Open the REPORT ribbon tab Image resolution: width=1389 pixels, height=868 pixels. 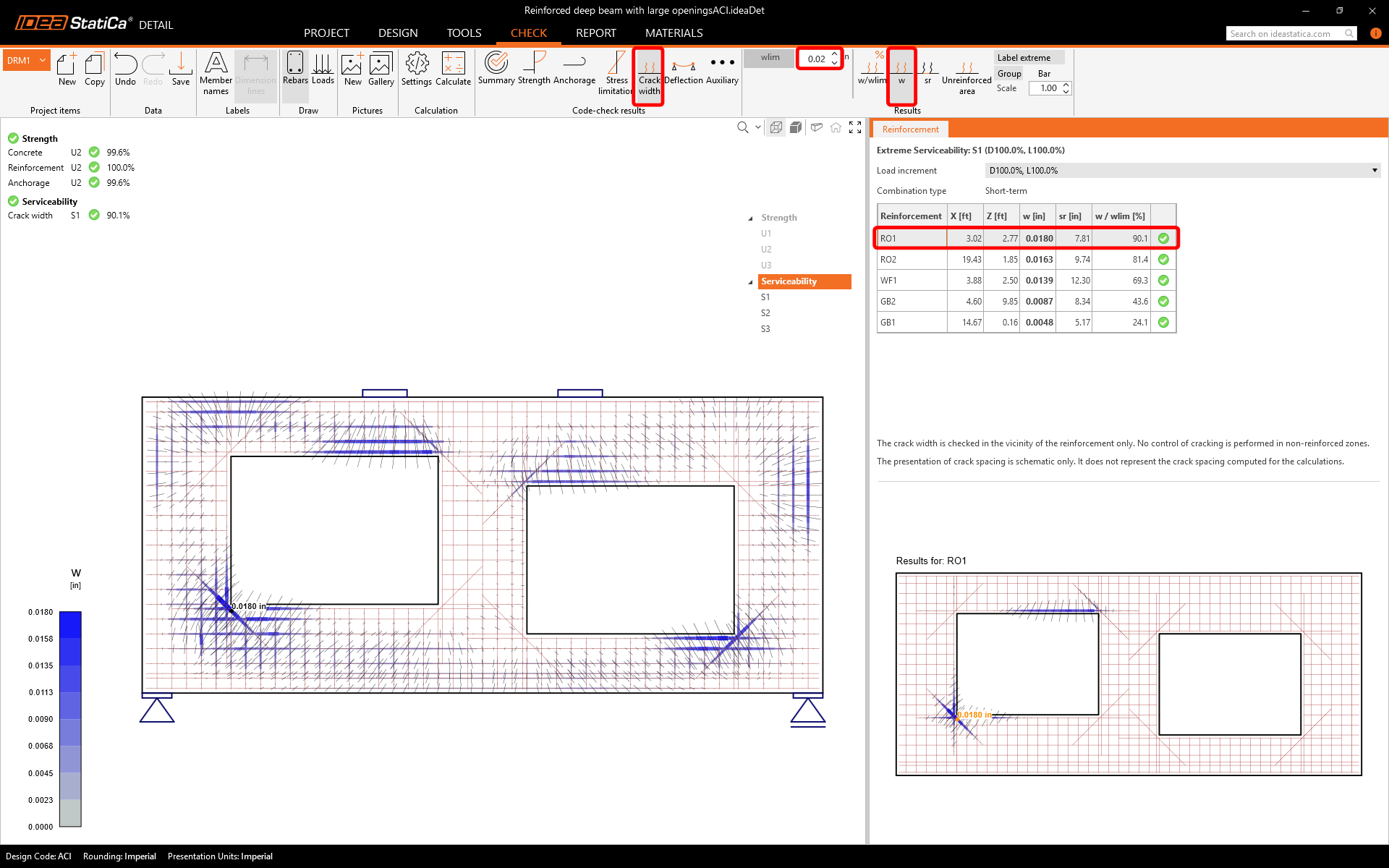[595, 33]
